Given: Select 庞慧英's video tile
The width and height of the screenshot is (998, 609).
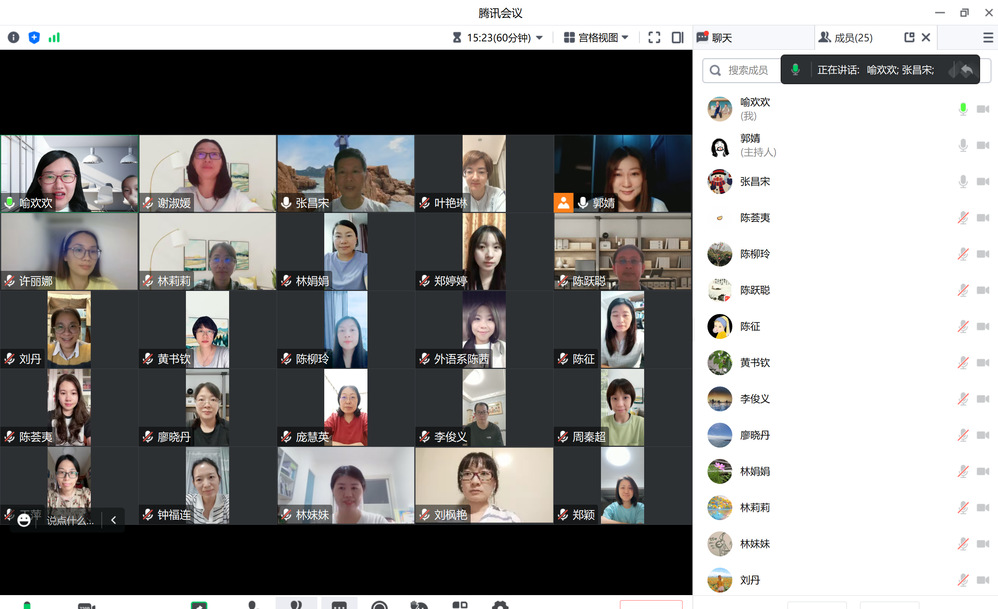Looking at the screenshot, I should [x=346, y=407].
